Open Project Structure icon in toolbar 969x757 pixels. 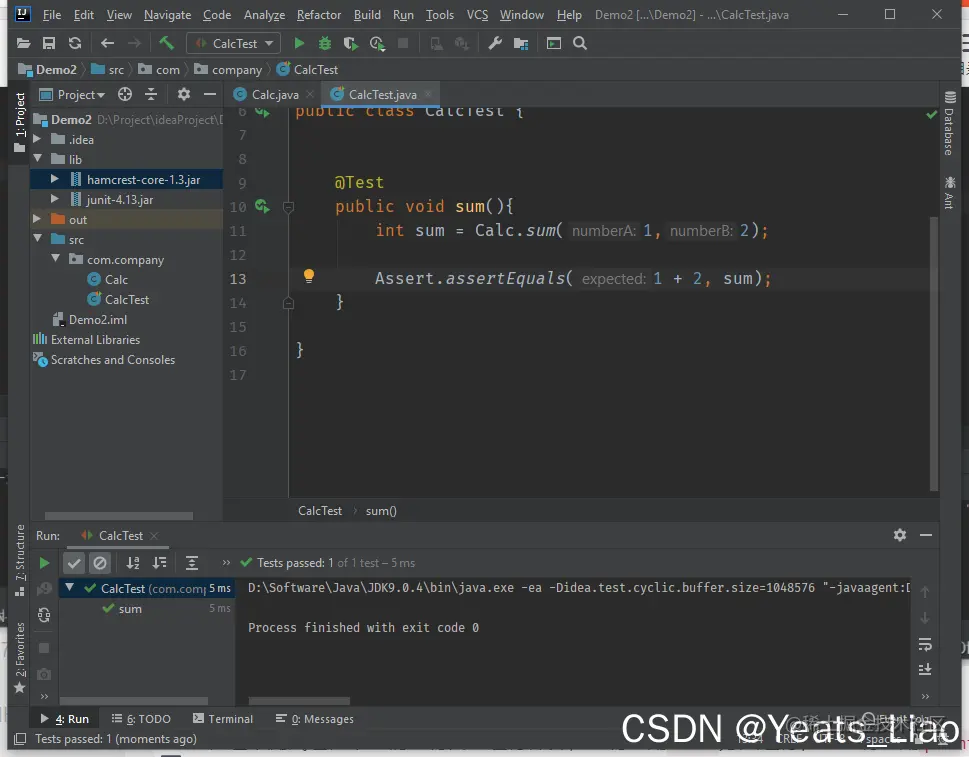[x=521, y=43]
